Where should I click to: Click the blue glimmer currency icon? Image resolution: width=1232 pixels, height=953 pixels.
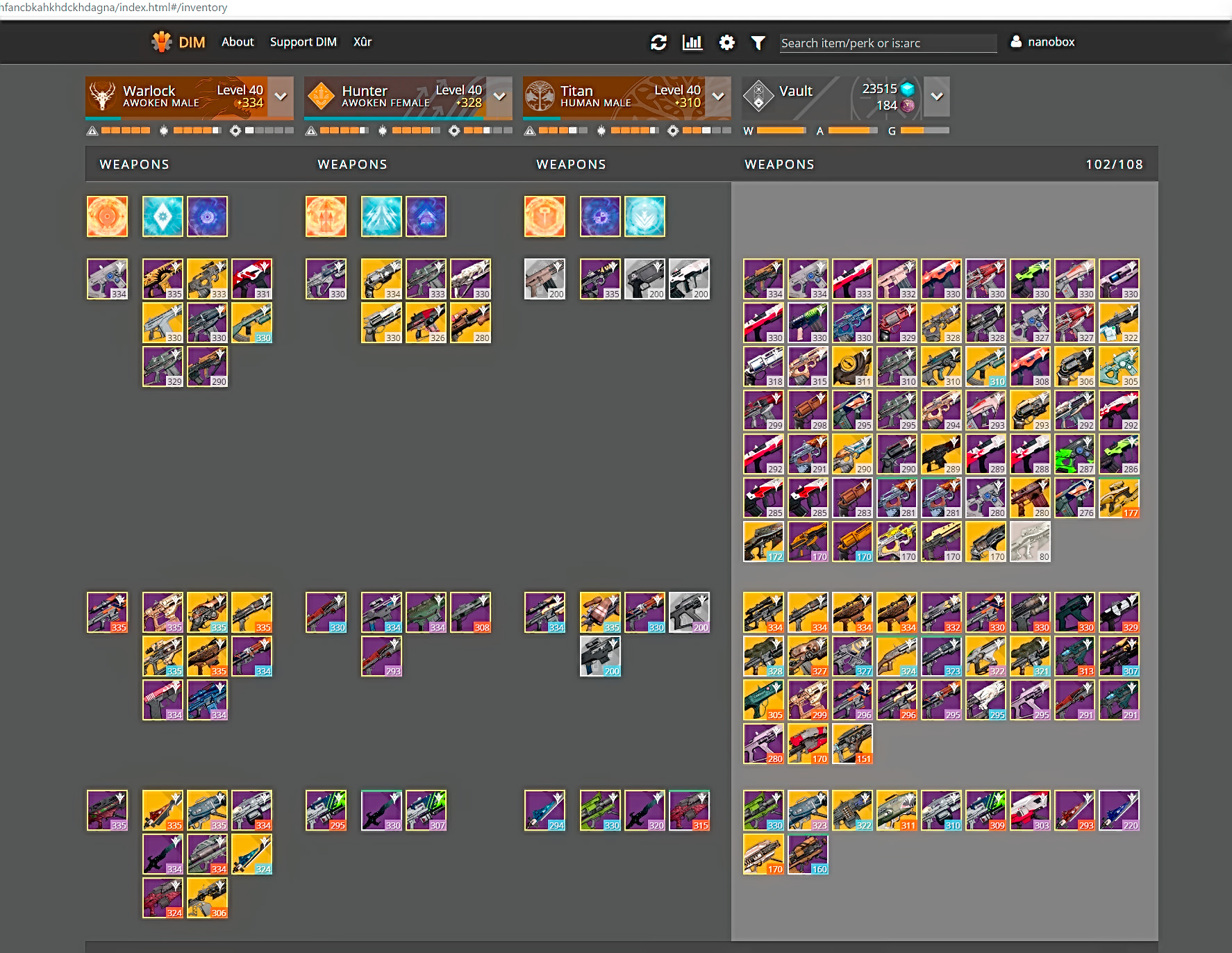click(907, 89)
